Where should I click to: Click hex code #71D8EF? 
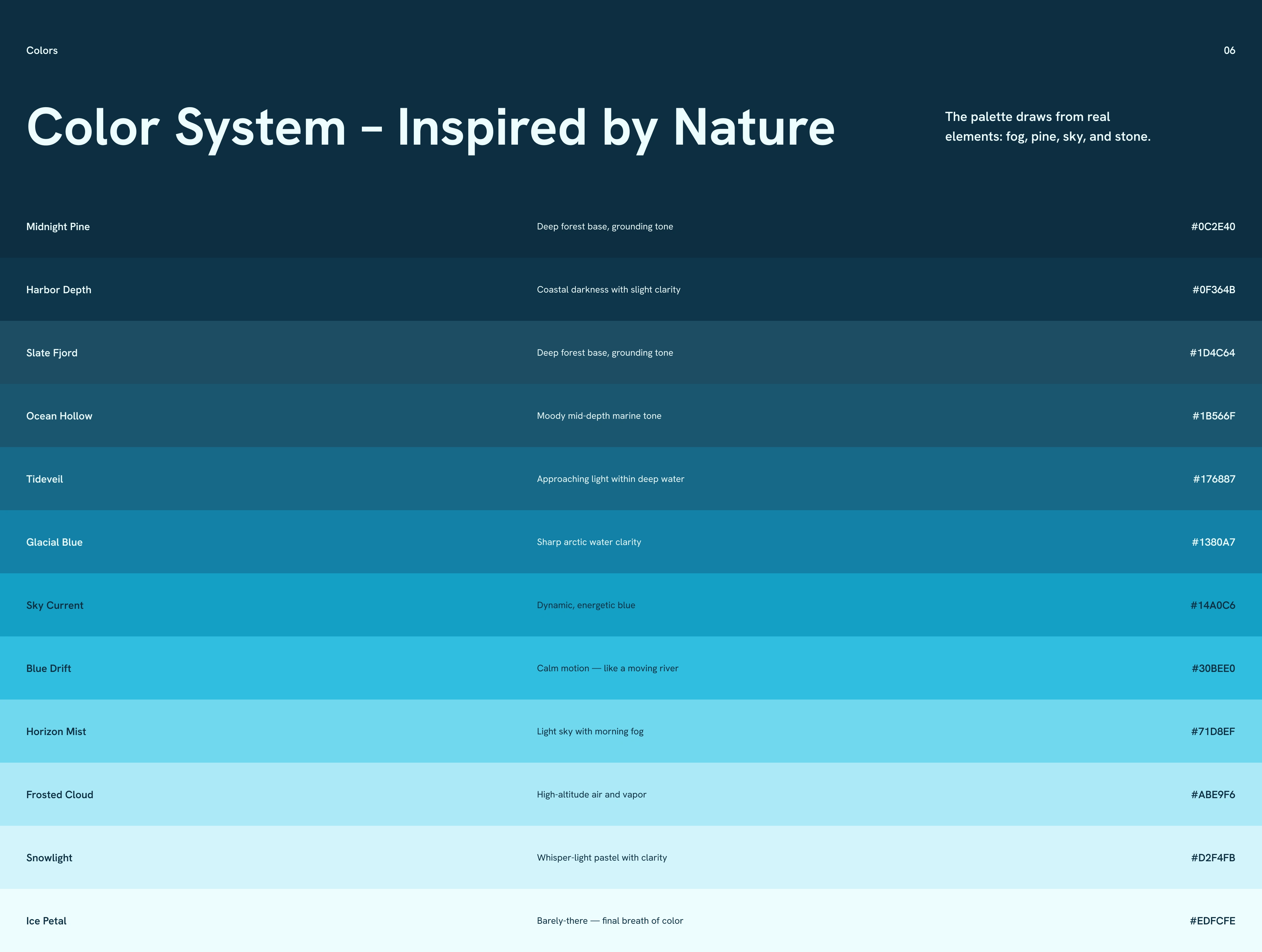(1212, 732)
